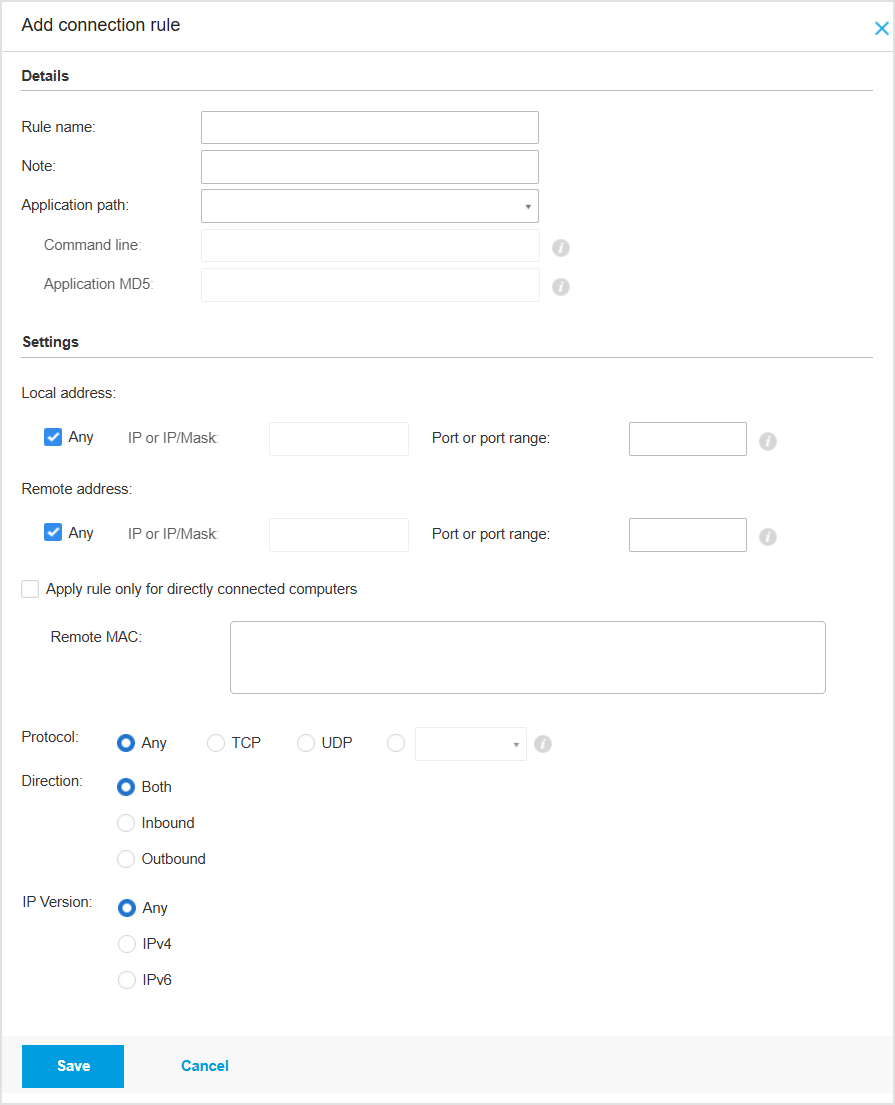Click the info icon beside Application MD5

pos(561,287)
